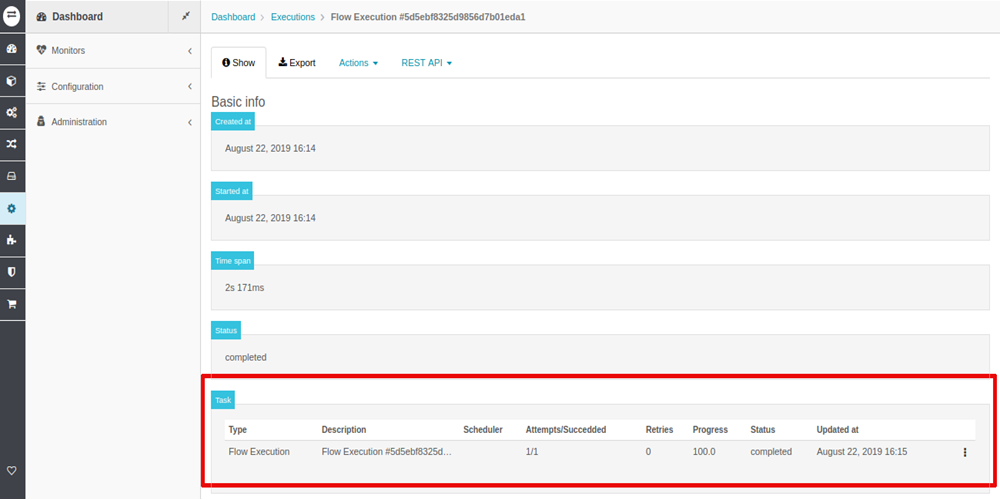The height and width of the screenshot is (500, 1000).
Task: Open the shopping cart icon in the sidebar
Action: [12, 304]
